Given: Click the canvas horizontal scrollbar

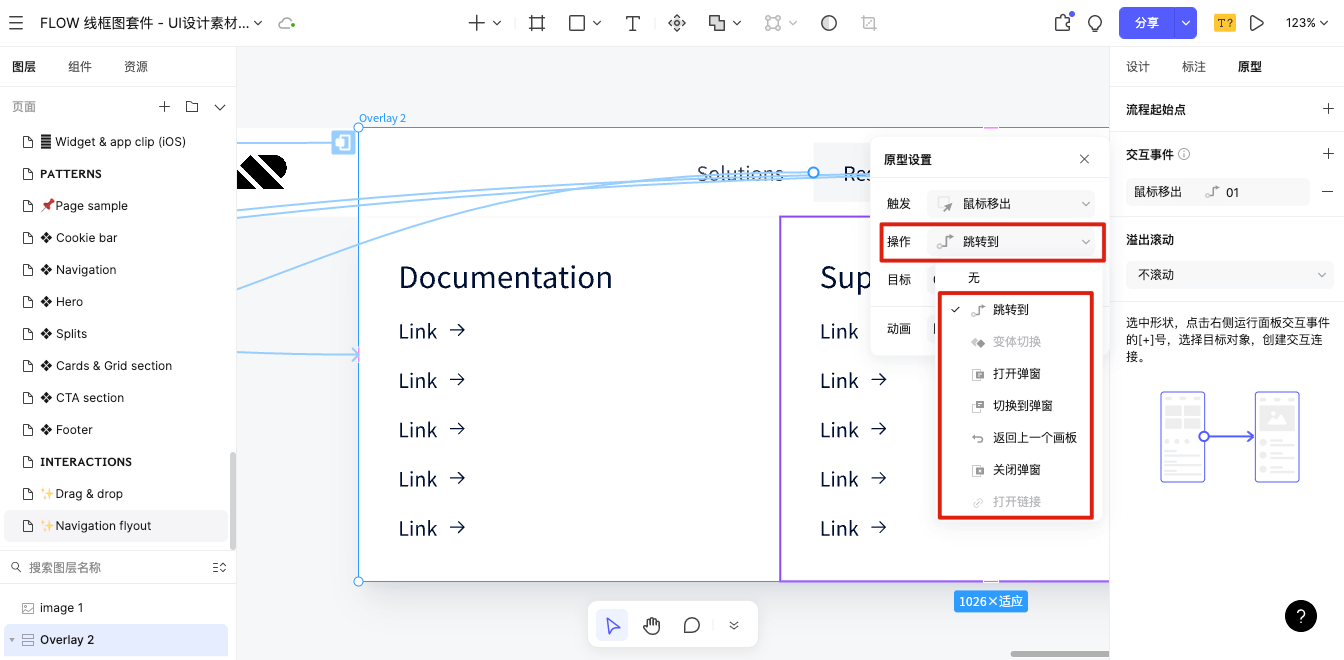Looking at the screenshot, I should coord(1058,654).
